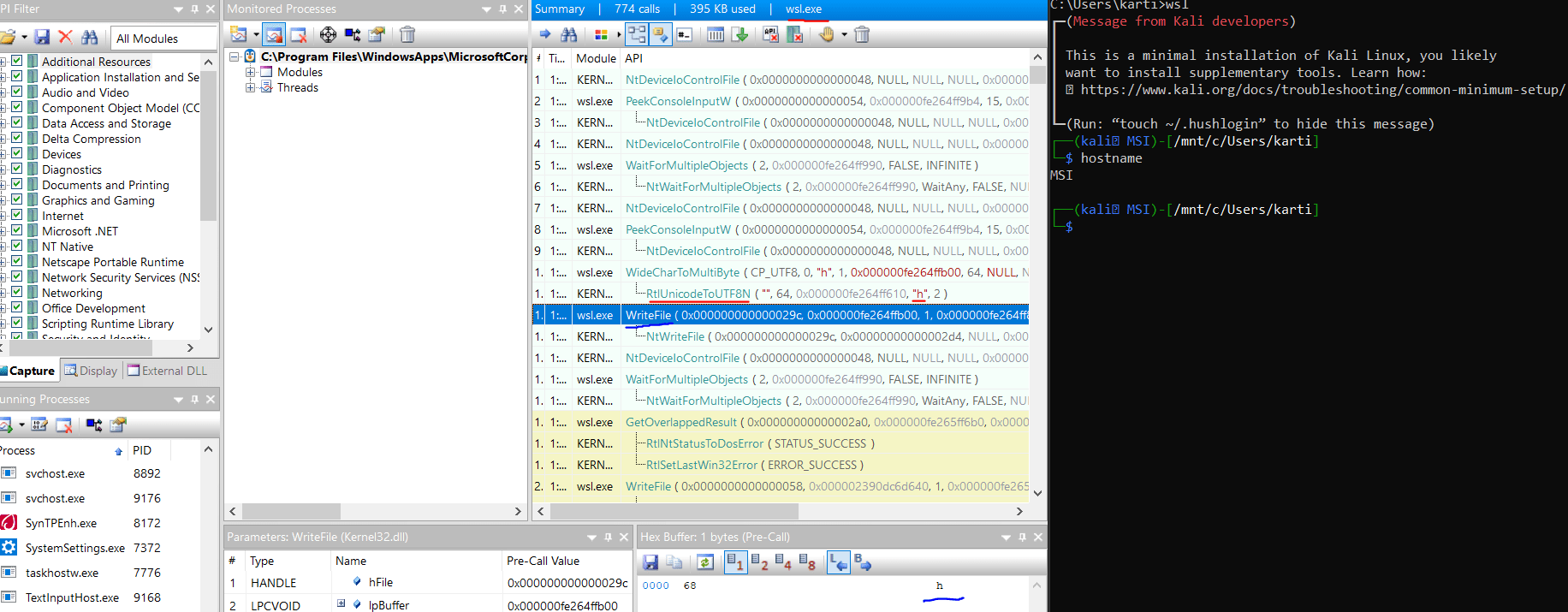Select the GetOverlappedResult API call row
The image size is (1568, 612).
tap(681, 422)
